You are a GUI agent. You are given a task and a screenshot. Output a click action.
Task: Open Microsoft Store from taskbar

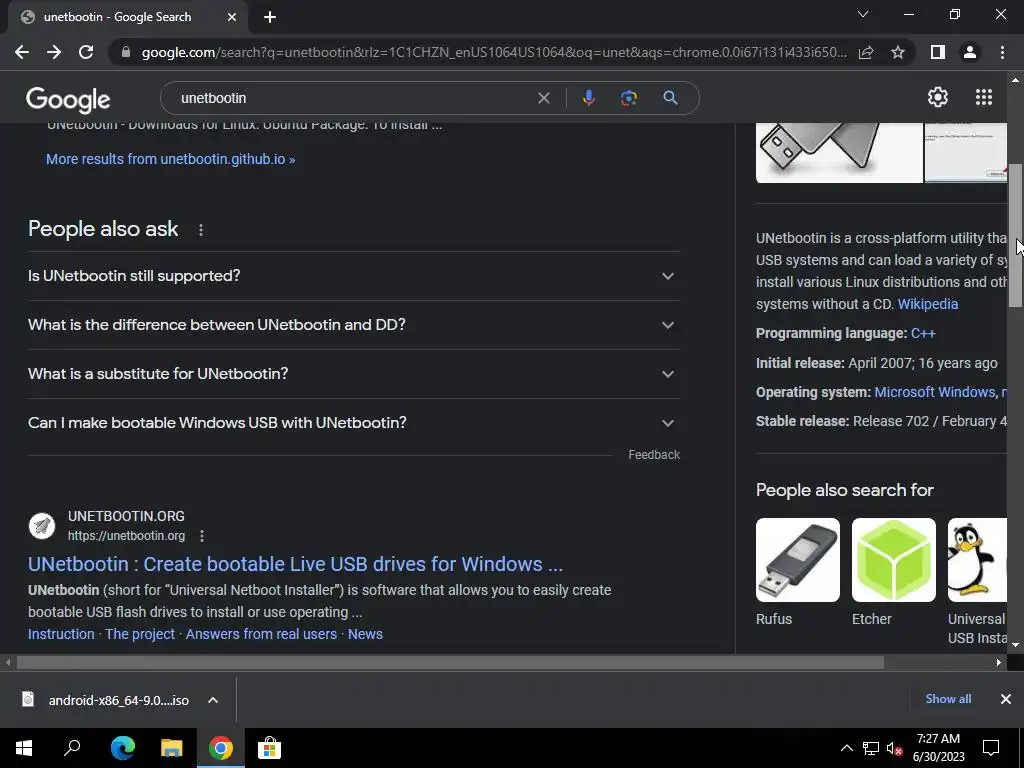[268, 748]
